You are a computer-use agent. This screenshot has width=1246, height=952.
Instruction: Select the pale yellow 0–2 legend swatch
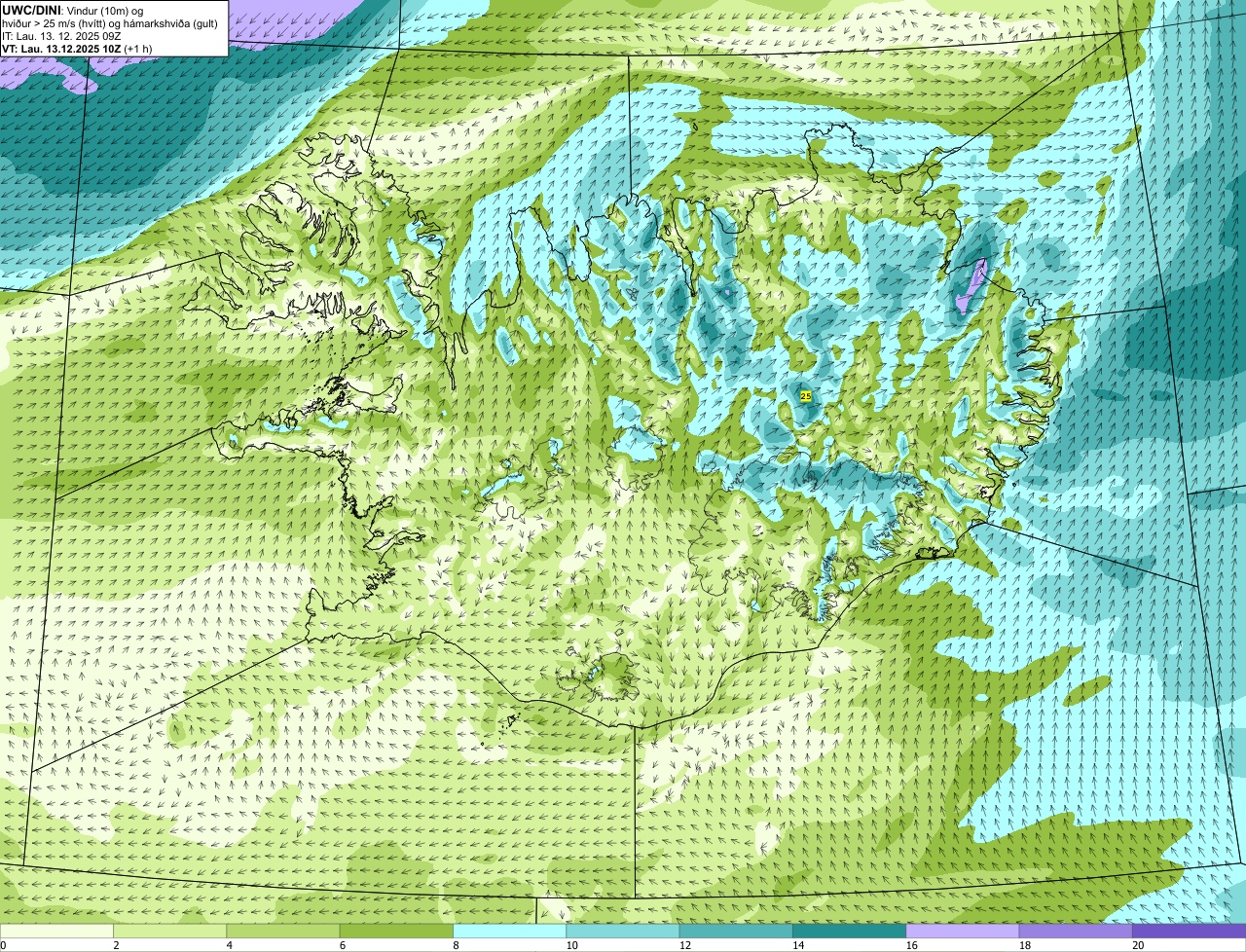[x=56, y=932]
